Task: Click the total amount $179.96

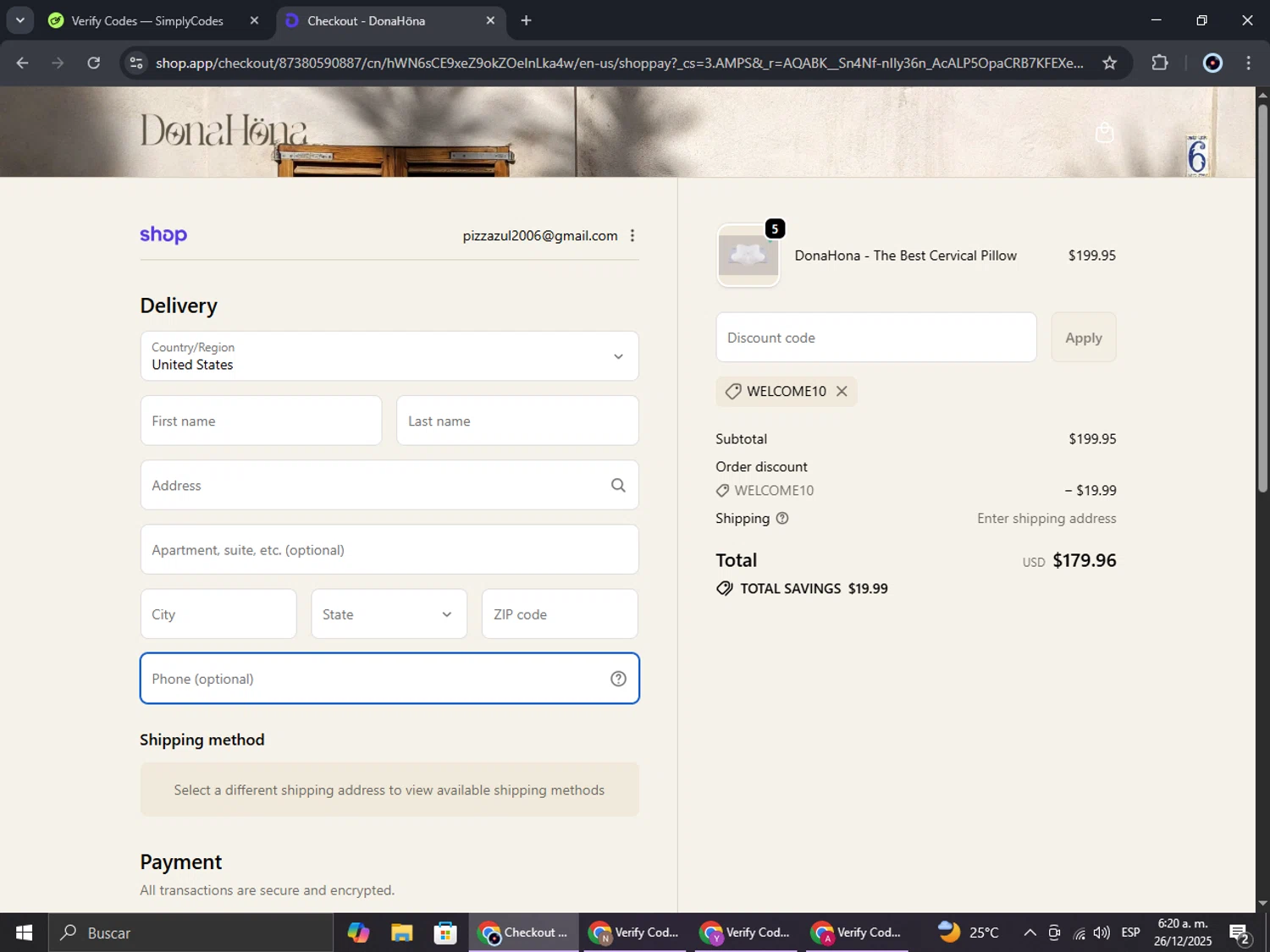Action: [x=1085, y=560]
